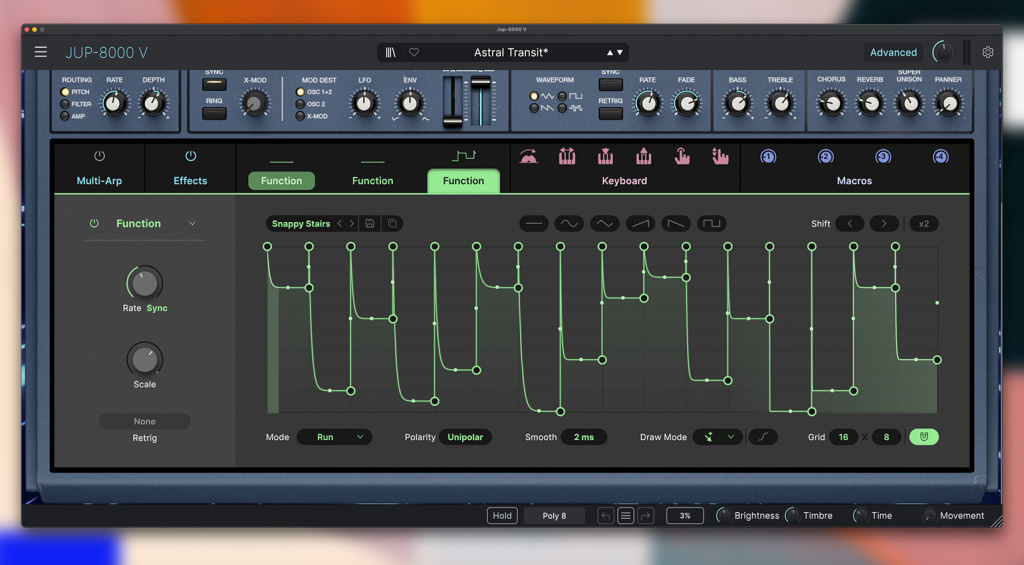Redo action in bottom bar

[645, 516]
